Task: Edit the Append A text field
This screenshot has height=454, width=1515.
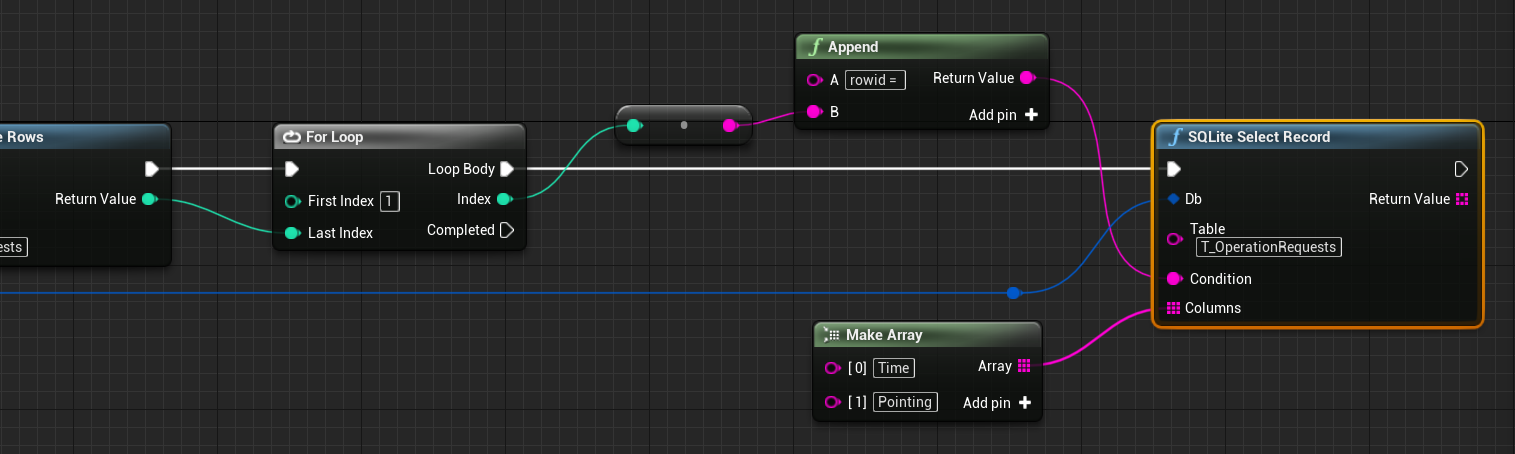Action: 875,80
